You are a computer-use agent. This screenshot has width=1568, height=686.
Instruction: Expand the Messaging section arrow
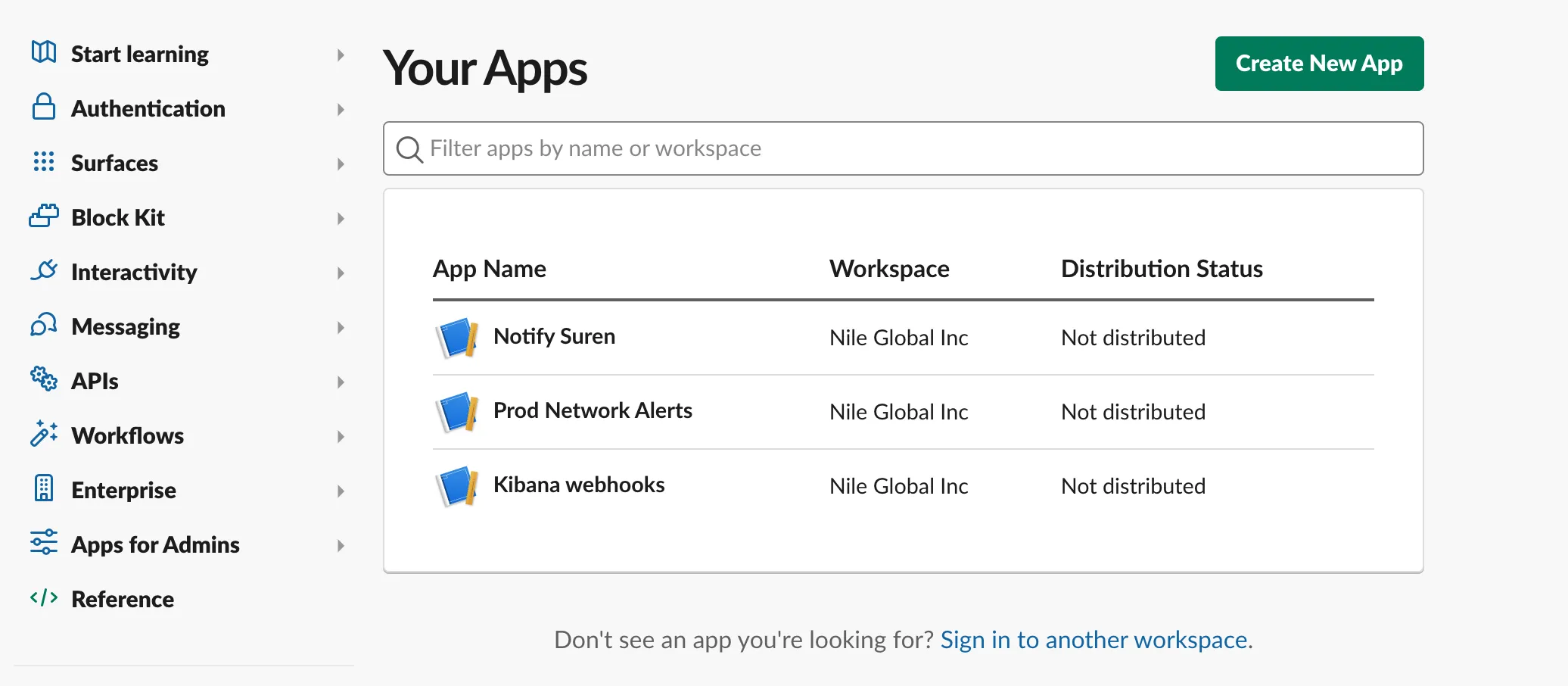click(x=341, y=327)
